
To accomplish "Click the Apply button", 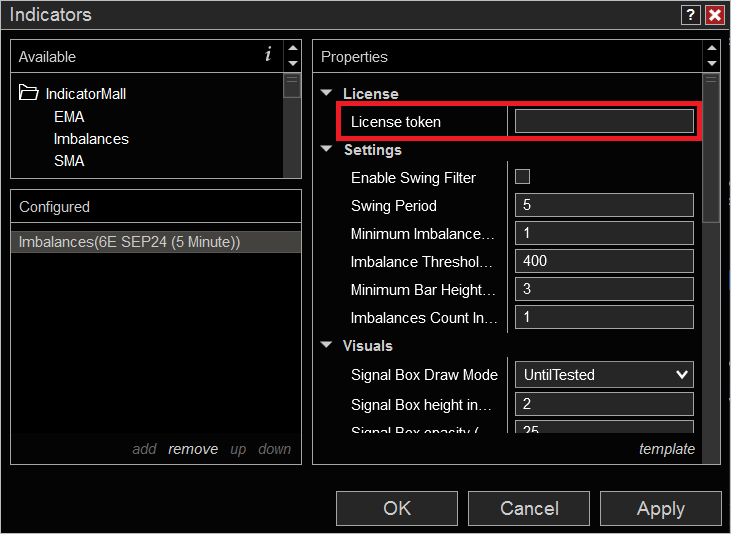I will point(661,508).
